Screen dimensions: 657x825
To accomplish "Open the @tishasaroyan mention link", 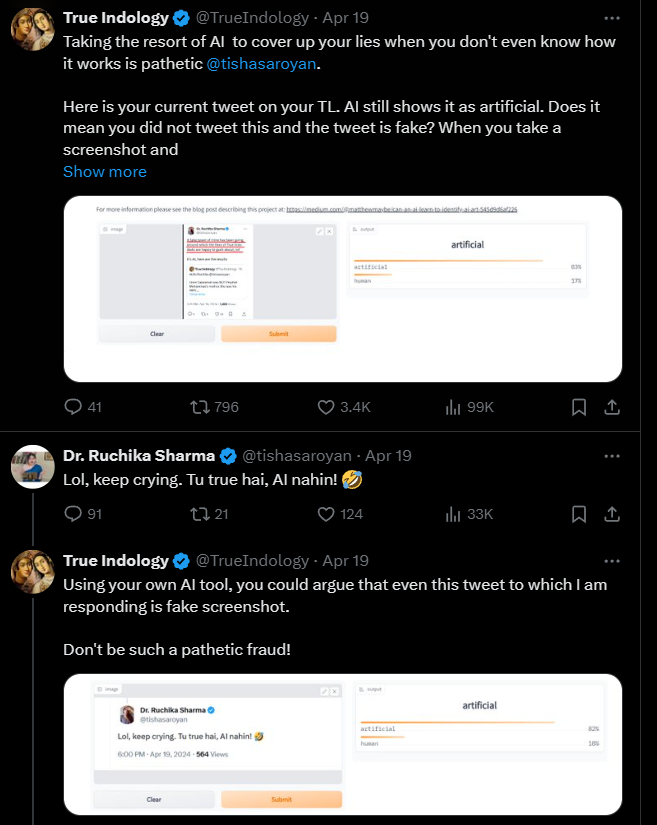I will point(262,62).
